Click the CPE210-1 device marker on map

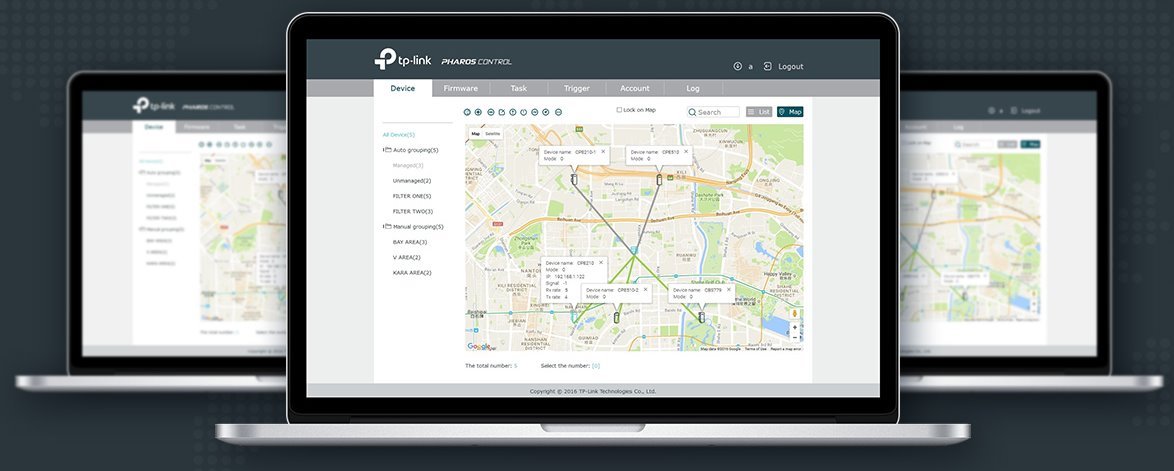tap(574, 180)
